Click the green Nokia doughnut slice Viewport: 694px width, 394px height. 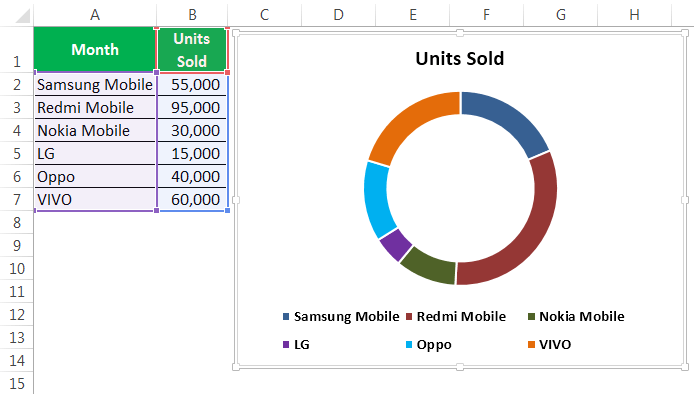tap(431, 267)
